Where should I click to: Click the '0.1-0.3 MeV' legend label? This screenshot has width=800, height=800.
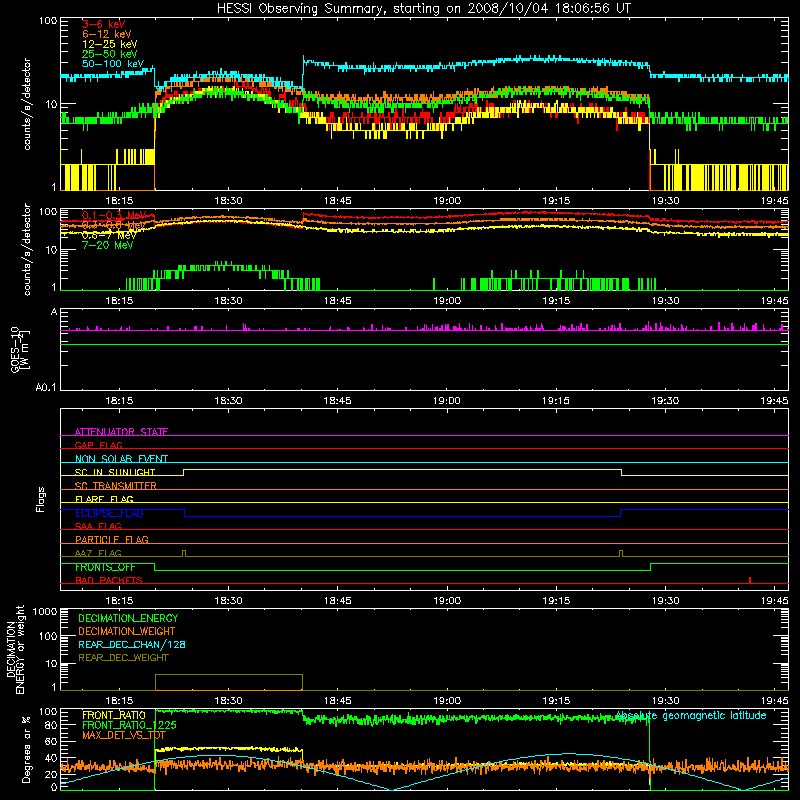pos(114,215)
